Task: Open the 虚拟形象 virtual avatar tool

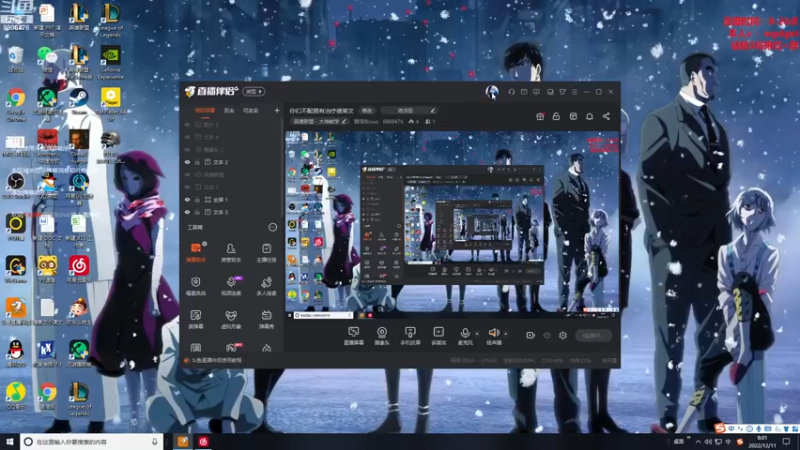Action: (231, 319)
